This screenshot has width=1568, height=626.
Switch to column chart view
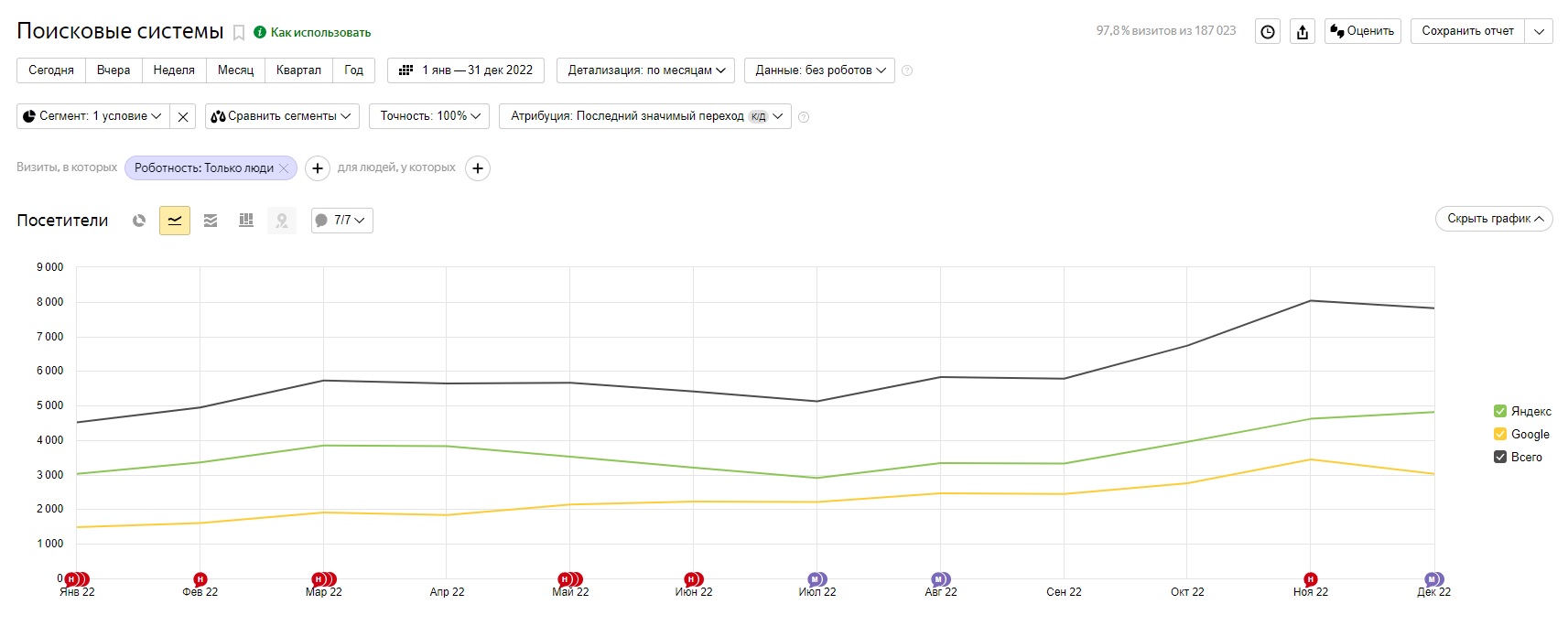[x=246, y=221]
